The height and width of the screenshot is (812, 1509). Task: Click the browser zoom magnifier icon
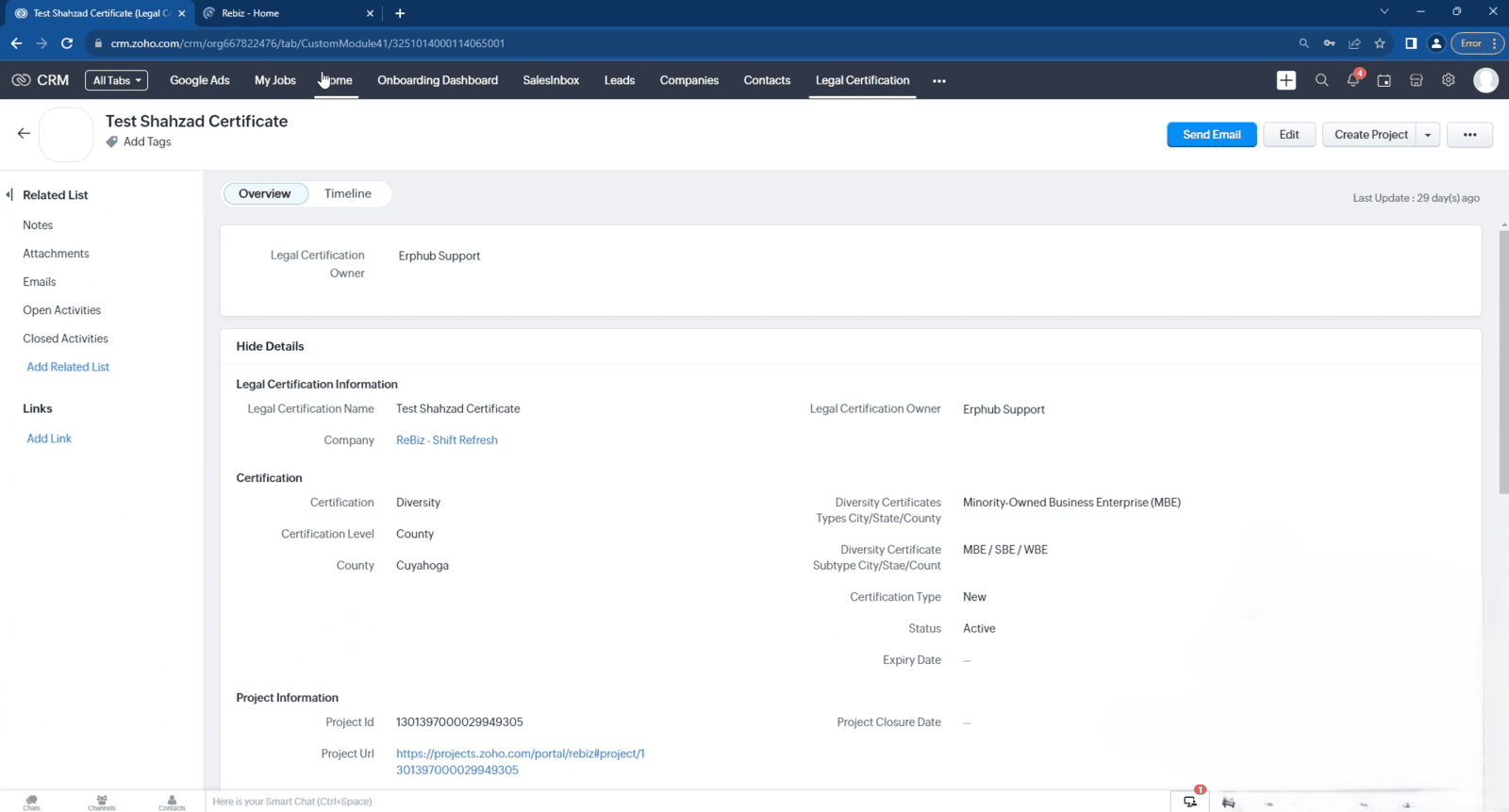coord(1303,43)
